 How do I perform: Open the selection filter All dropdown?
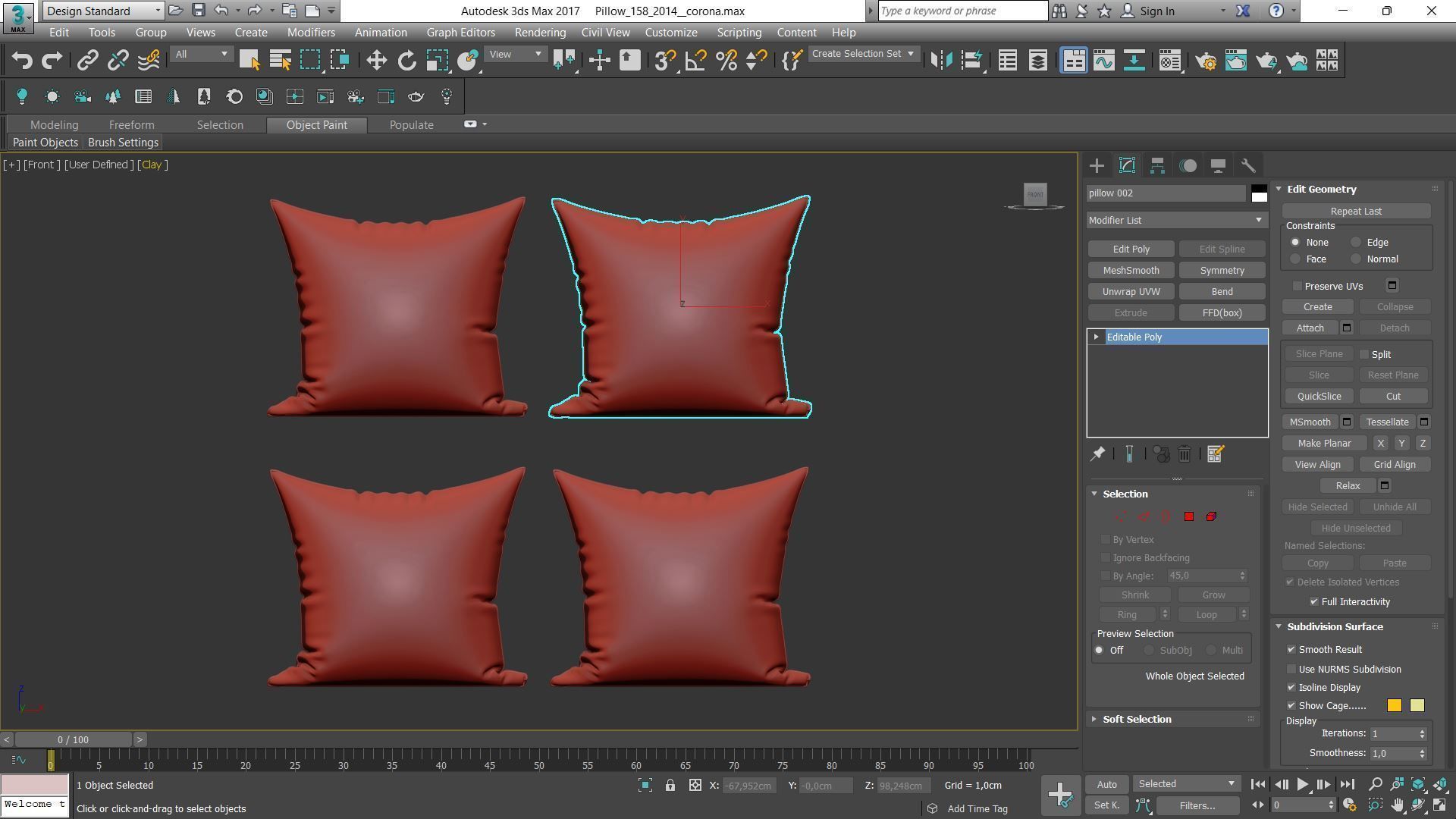tap(201, 55)
